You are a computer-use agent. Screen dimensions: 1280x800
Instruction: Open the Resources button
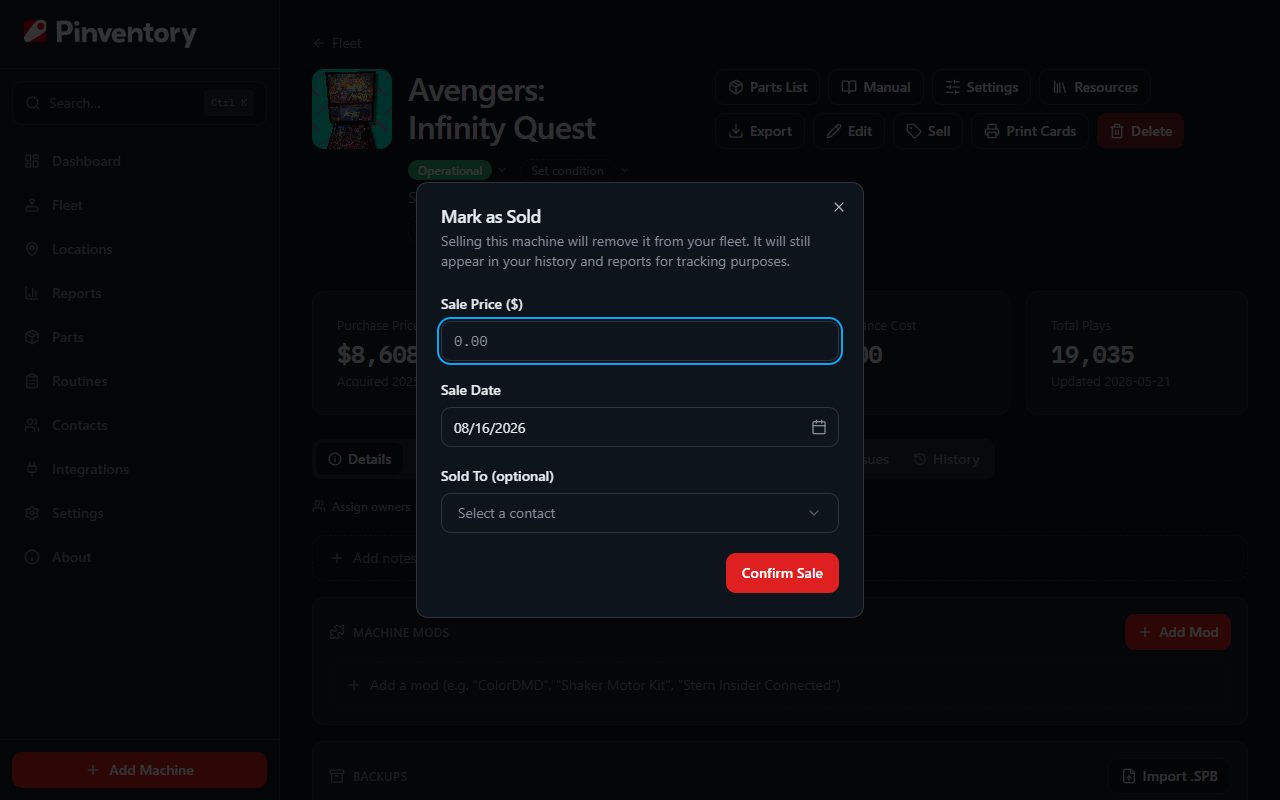[1094, 87]
